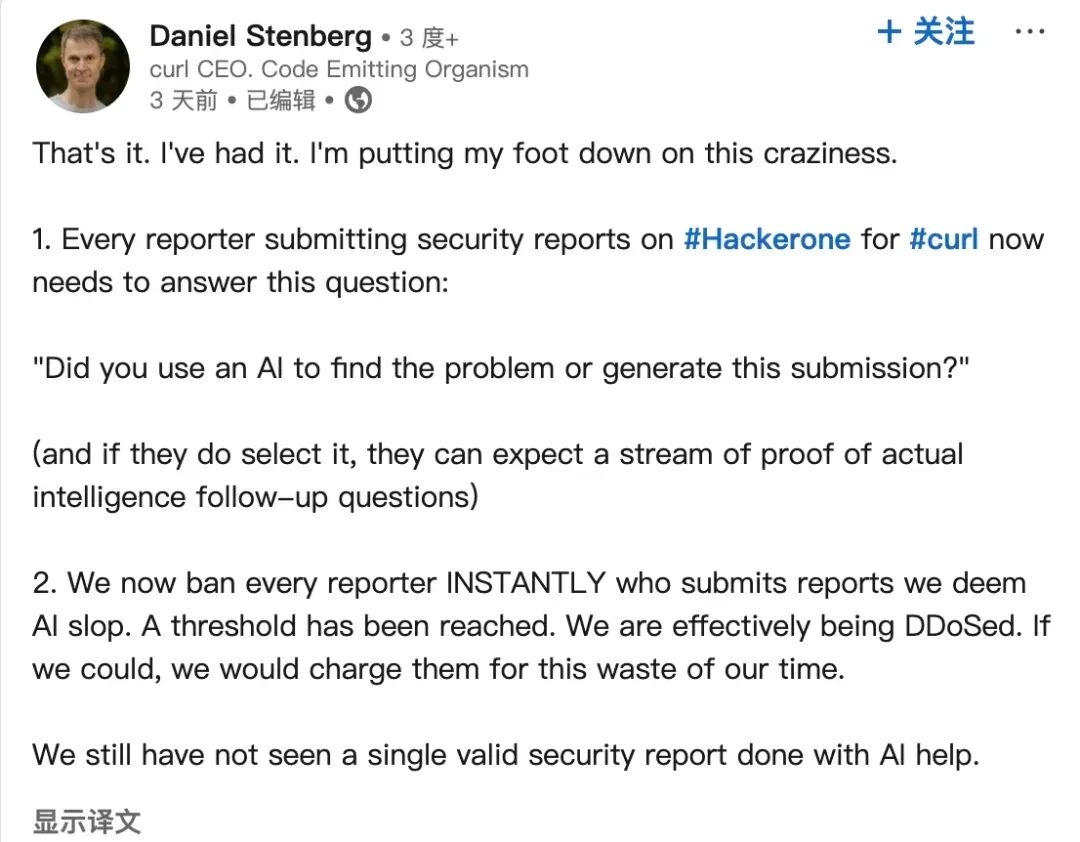Open Daniel Stenberg's profile photo

[x=83, y=66]
